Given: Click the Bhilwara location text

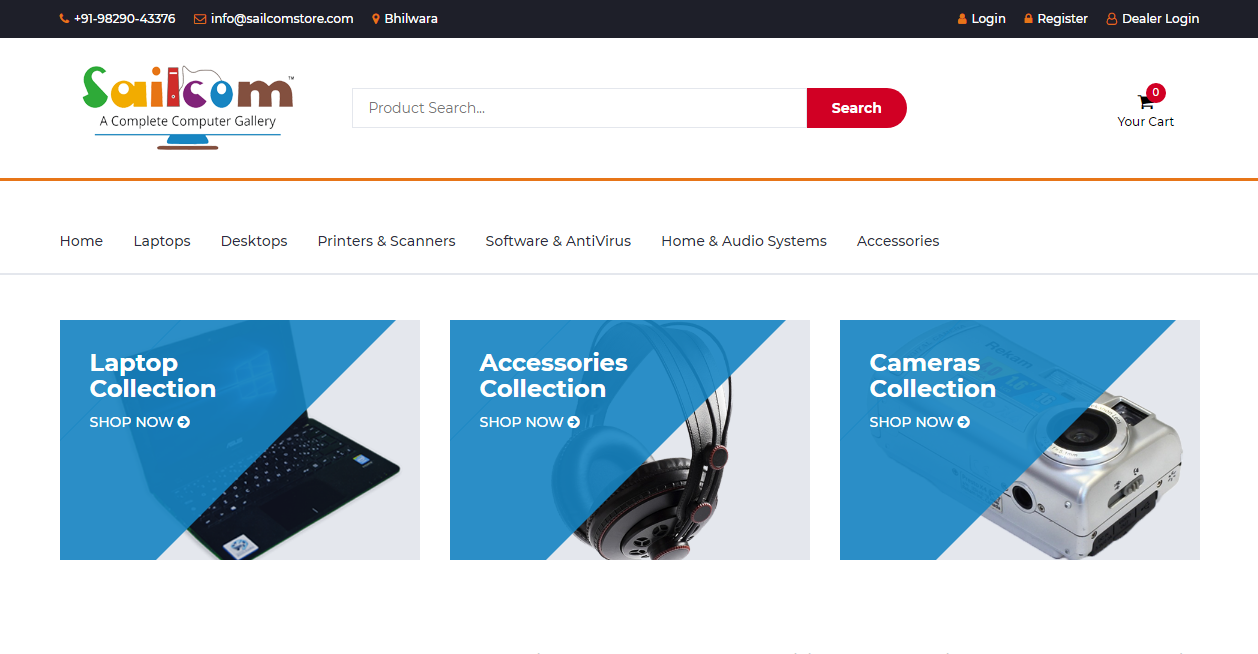Looking at the screenshot, I should coord(411,19).
